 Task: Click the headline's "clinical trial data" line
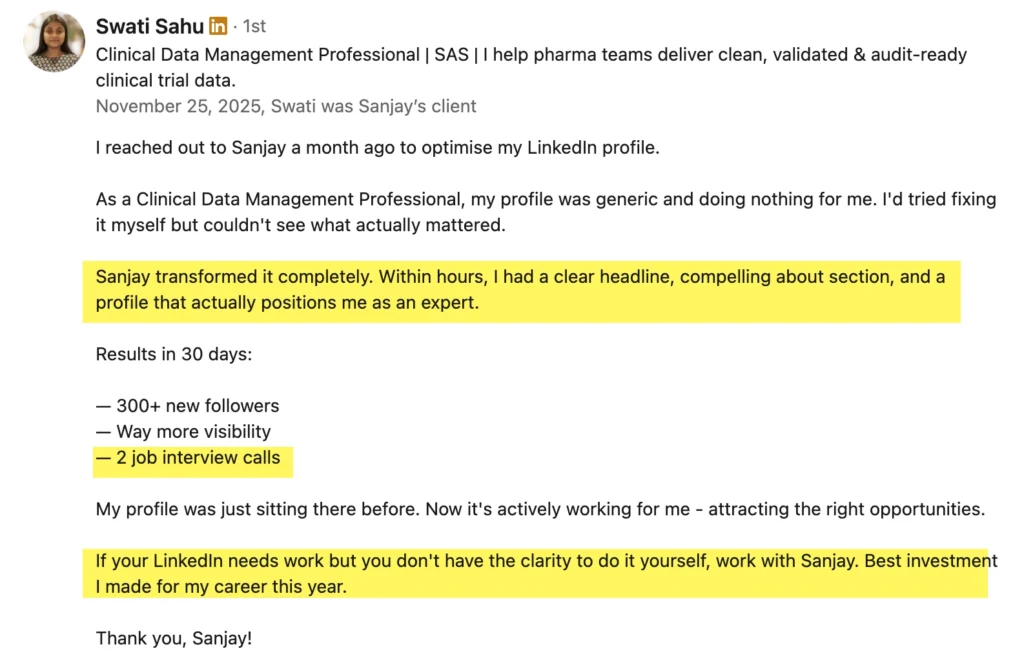(165, 80)
